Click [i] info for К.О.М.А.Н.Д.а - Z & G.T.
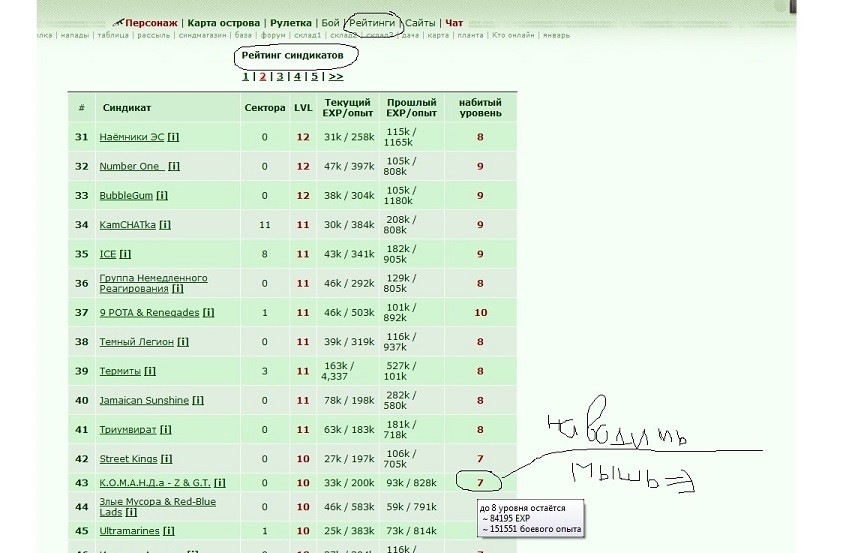 pos(220,483)
